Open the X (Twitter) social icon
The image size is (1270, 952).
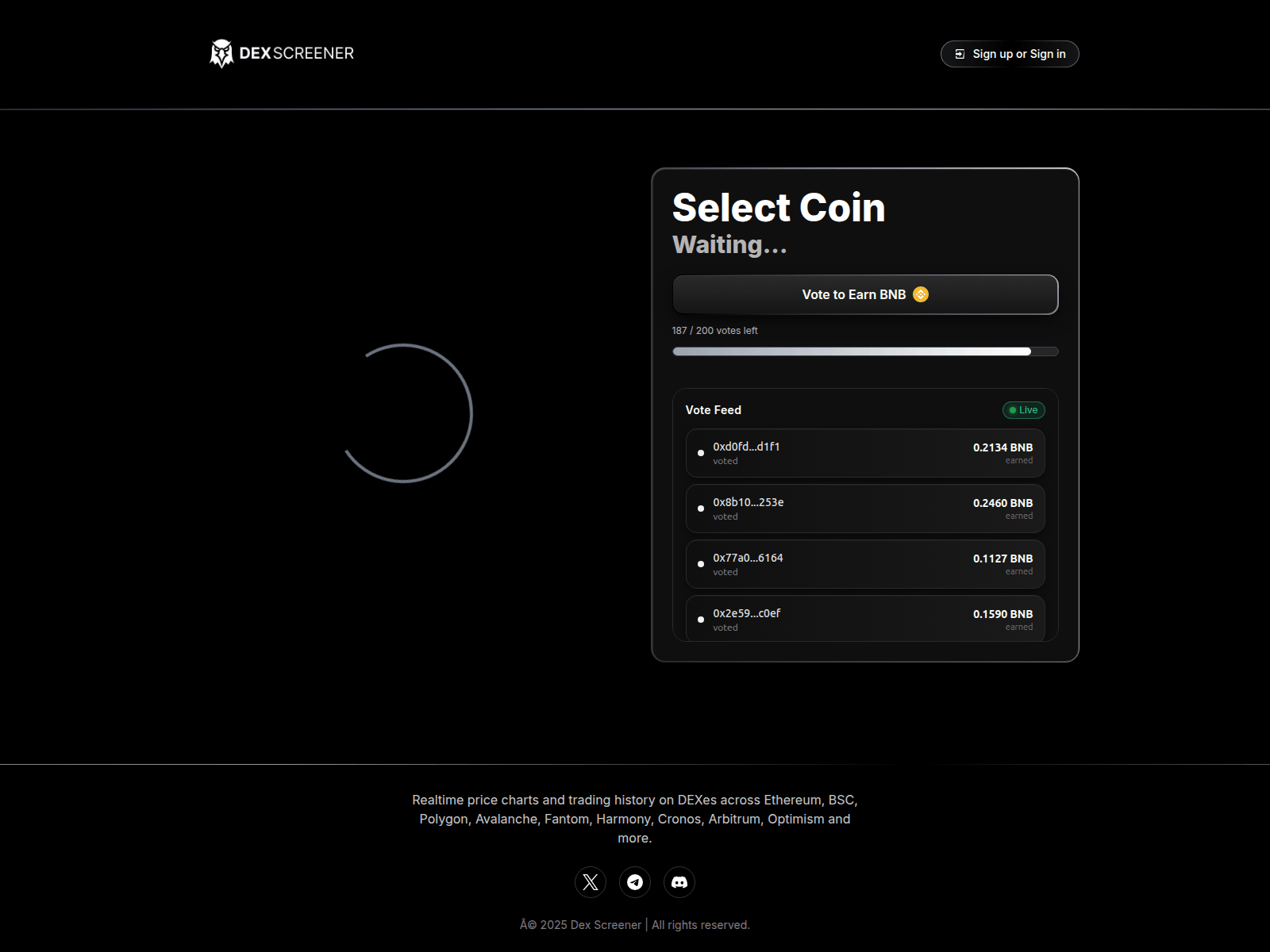coord(591,882)
